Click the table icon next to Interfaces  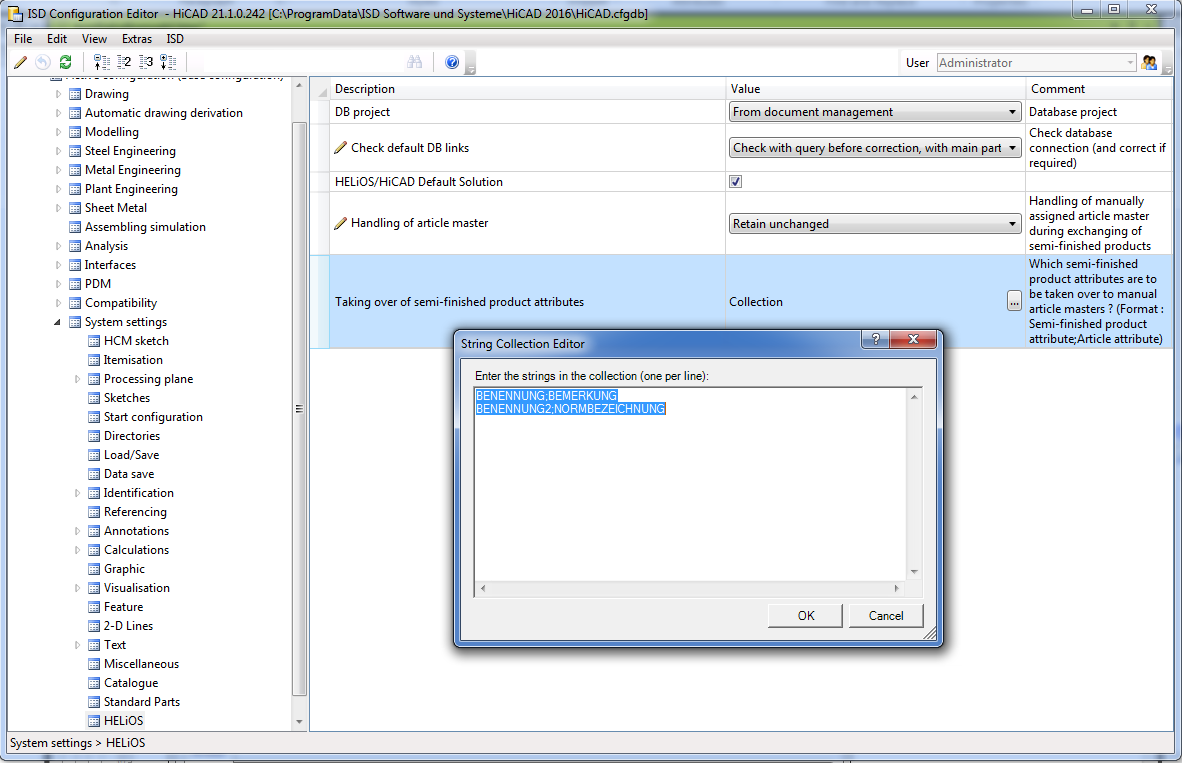pos(75,265)
